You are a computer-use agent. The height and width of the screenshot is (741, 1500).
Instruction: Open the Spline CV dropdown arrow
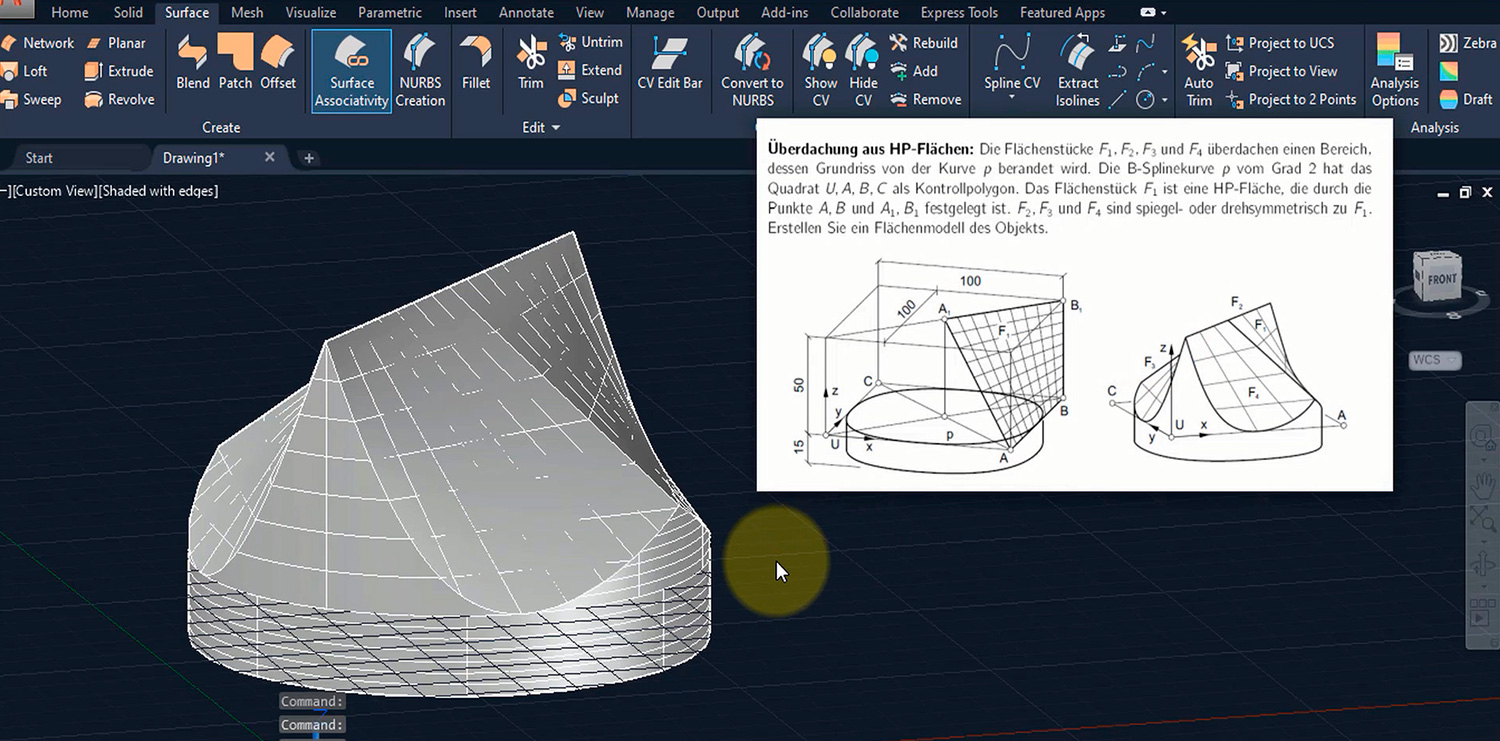(1012, 98)
